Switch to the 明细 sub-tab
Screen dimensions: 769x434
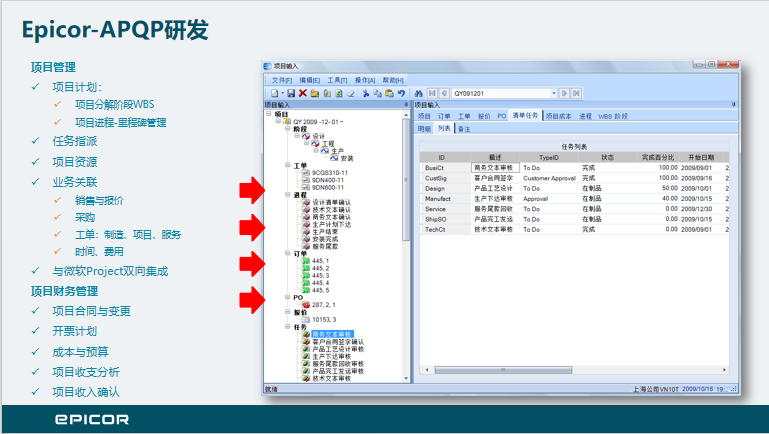424,129
